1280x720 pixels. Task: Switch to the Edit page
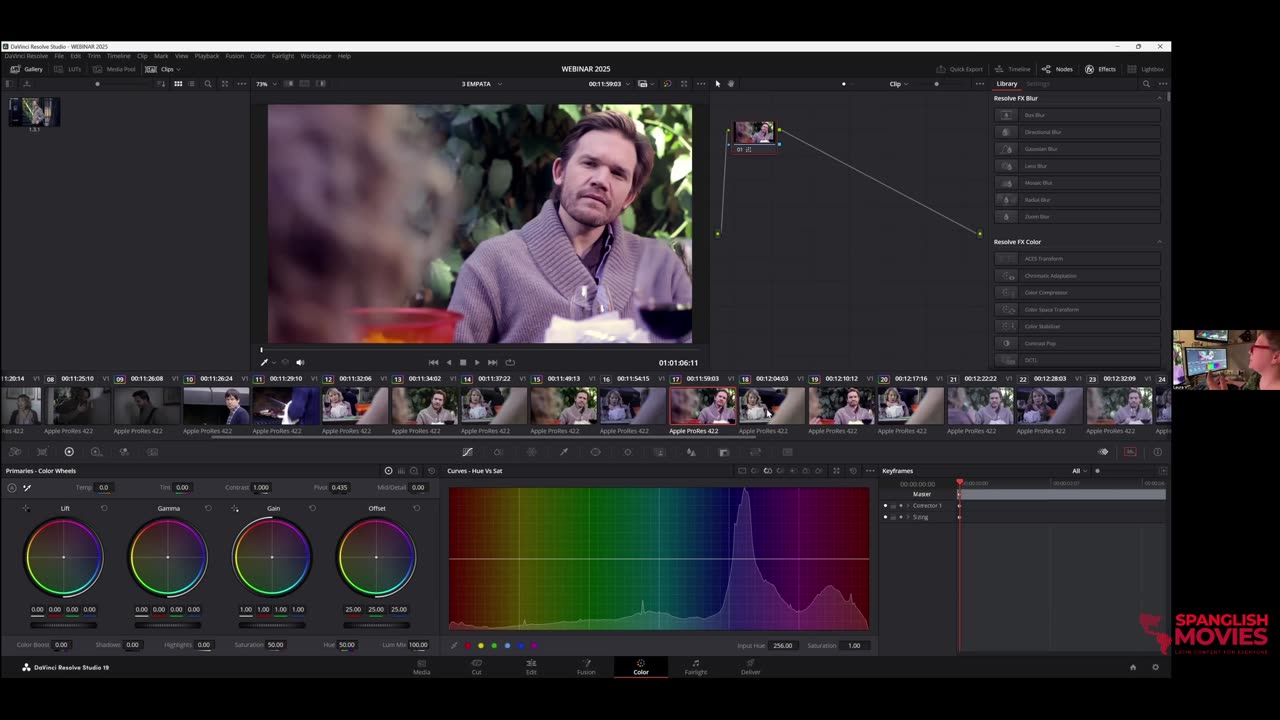(x=531, y=666)
